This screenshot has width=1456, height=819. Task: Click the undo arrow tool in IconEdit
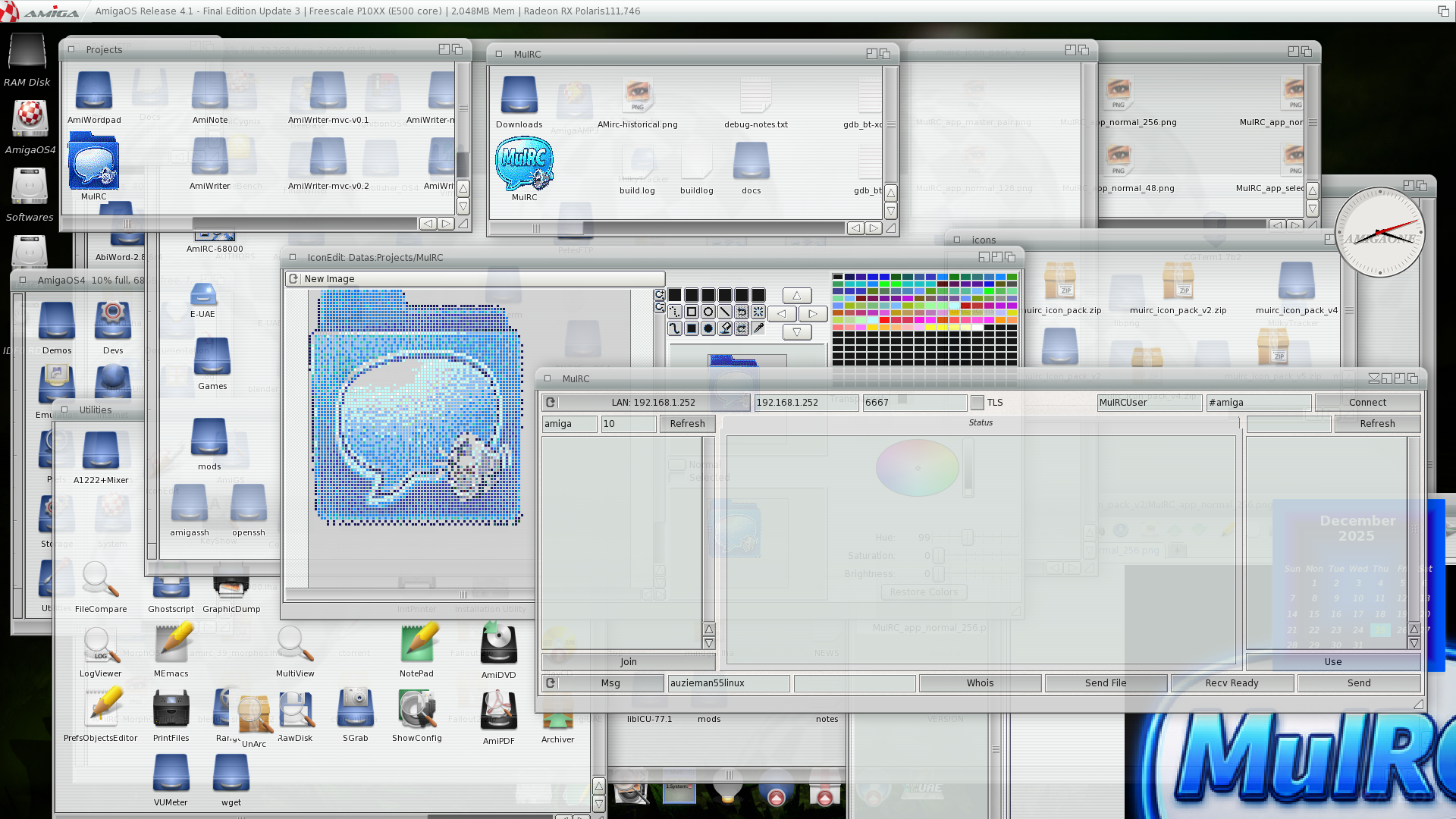742,312
